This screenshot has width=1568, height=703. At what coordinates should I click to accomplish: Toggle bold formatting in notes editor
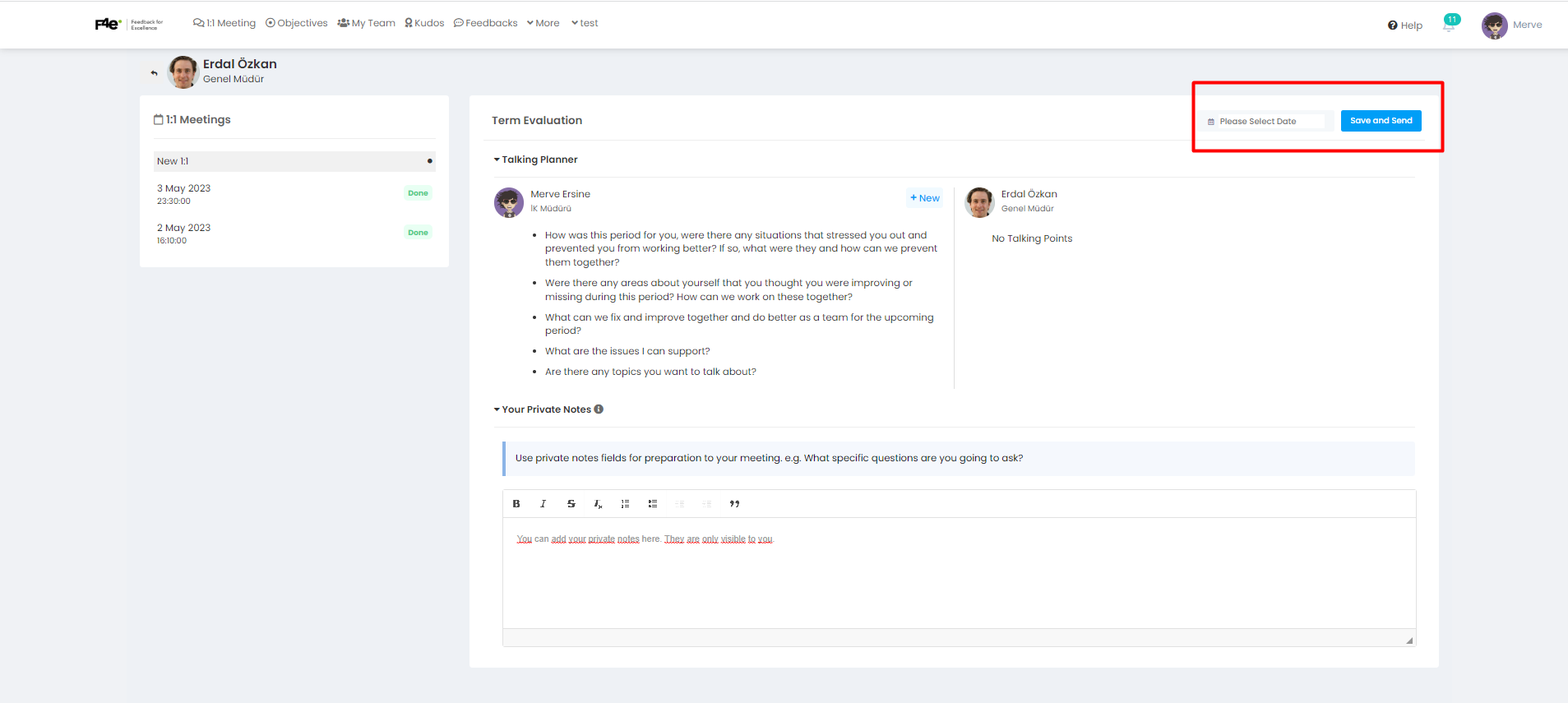516,504
